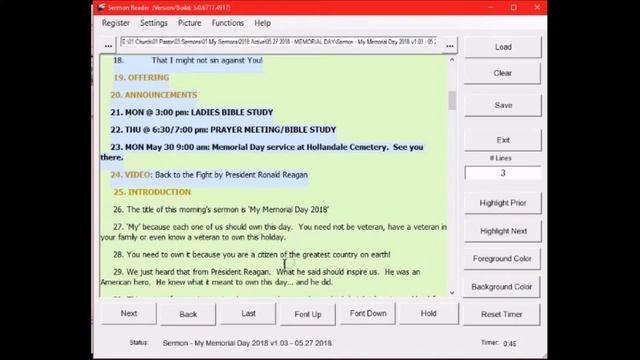Click line 28 'You need to own it'

tap(252, 255)
